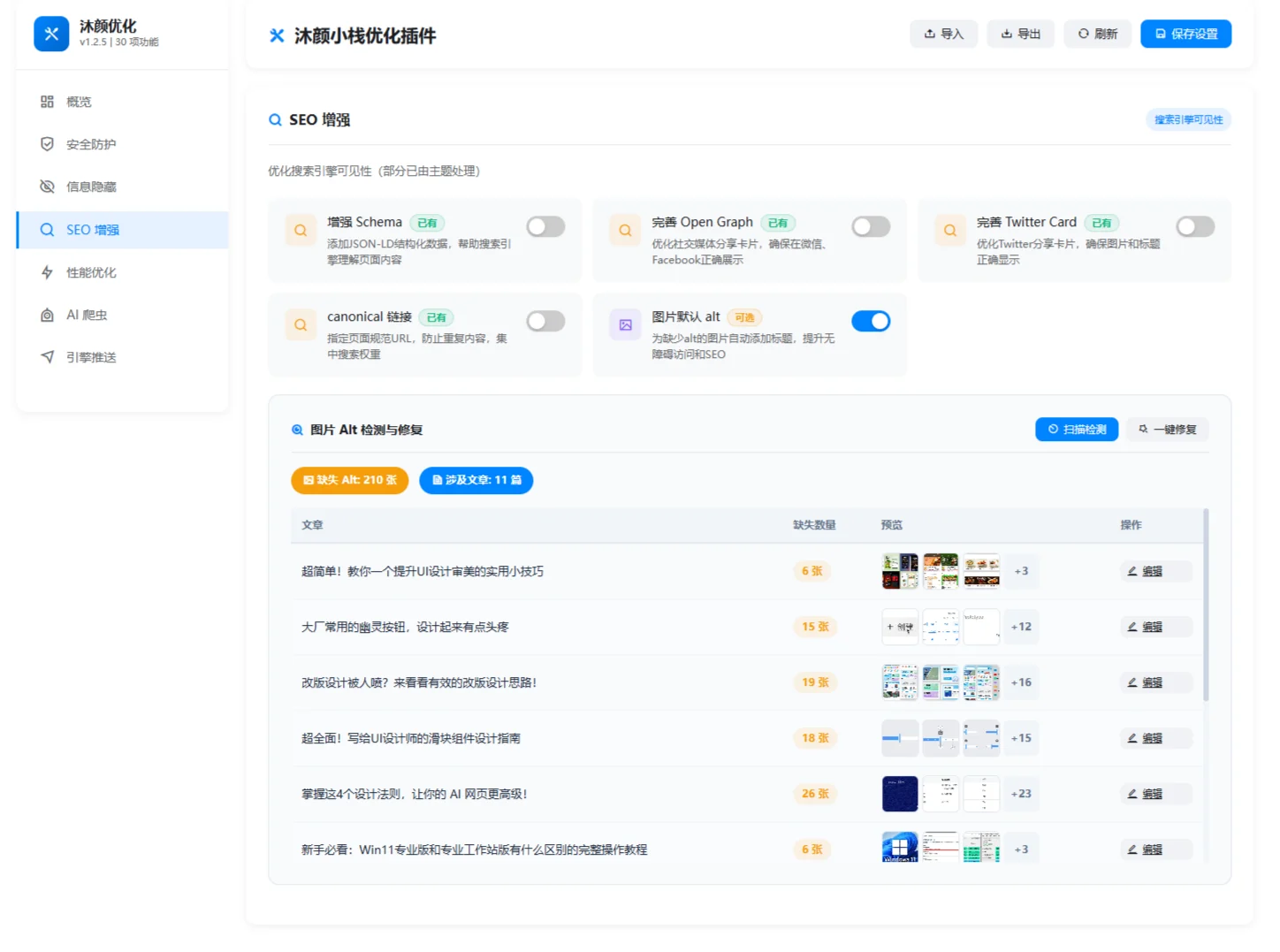Click the 概览 grid icon in sidebar
This screenshot has height=952, width=1280.
48,102
